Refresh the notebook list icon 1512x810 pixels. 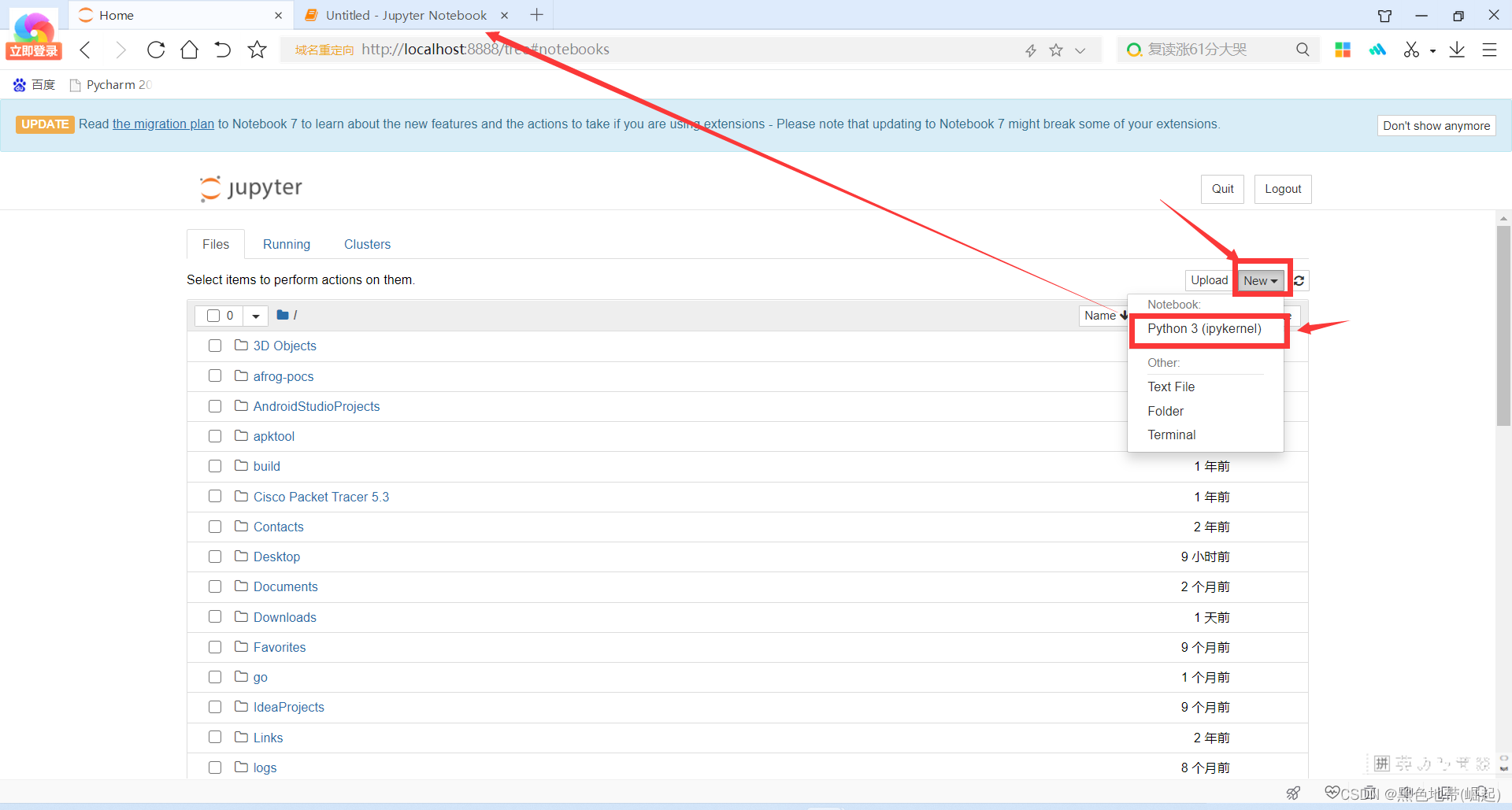[x=1299, y=281]
